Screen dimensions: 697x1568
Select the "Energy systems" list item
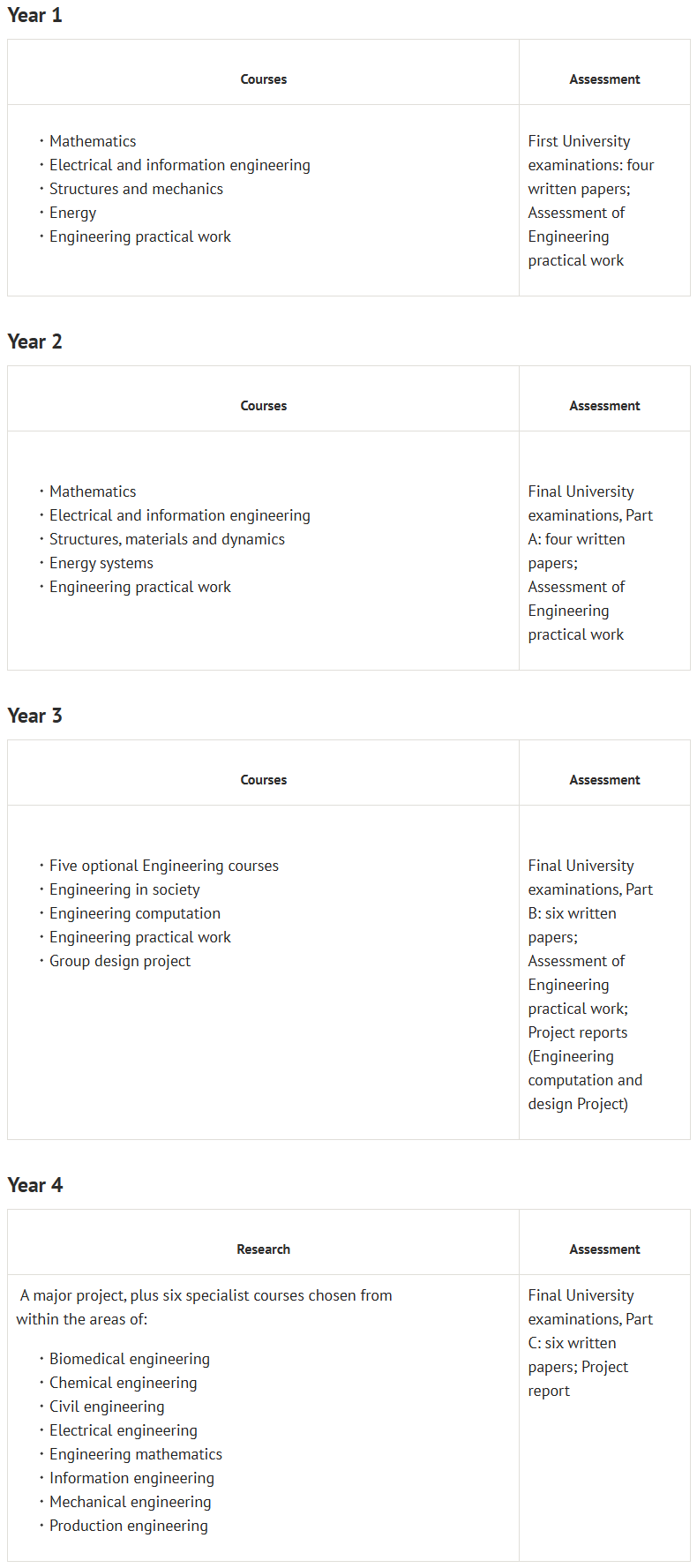[x=101, y=563]
